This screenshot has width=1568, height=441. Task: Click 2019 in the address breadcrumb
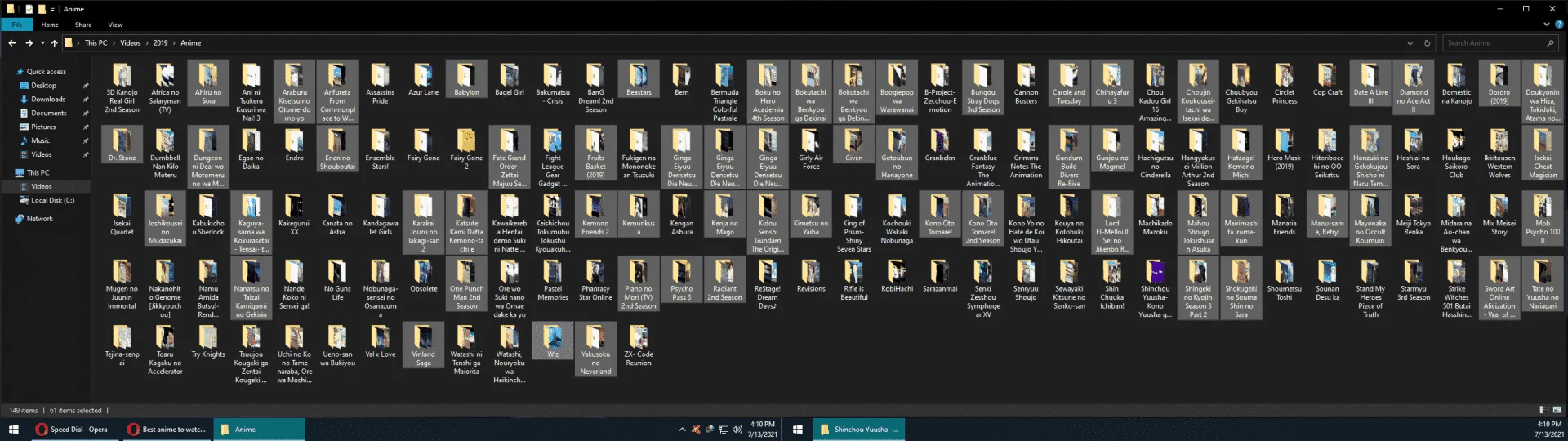tap(161, 43)
